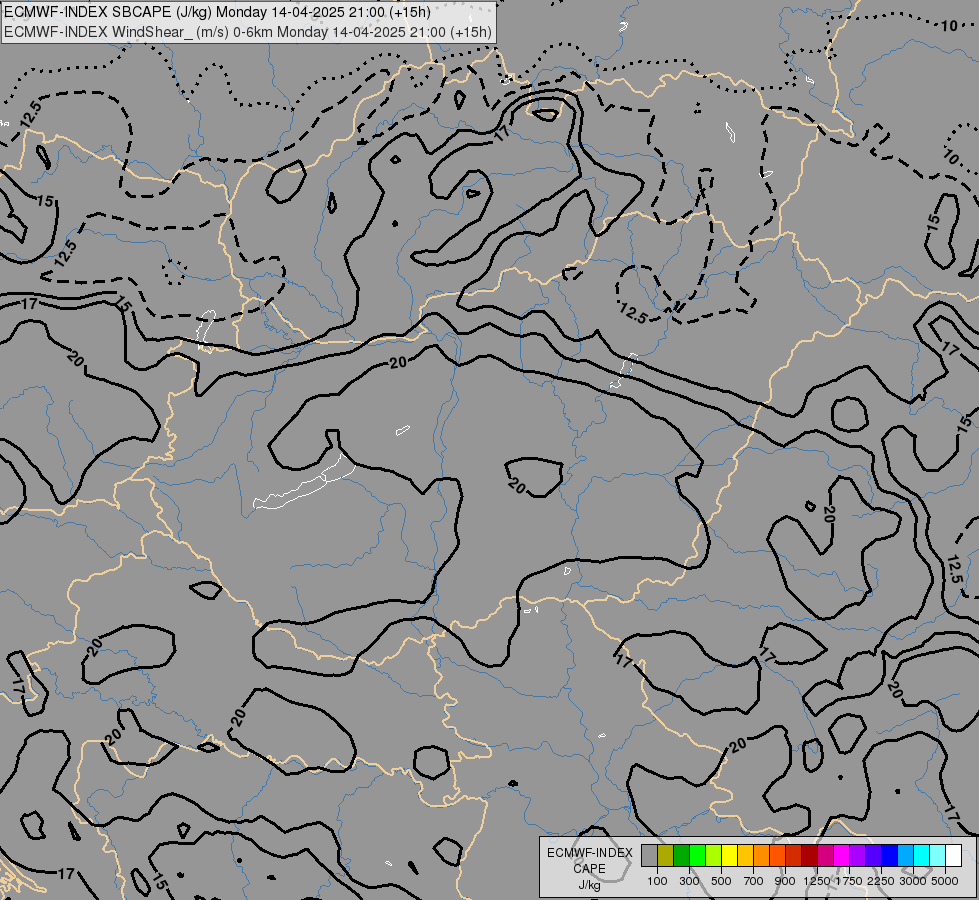Click the legend value 700

coord(754,881)
